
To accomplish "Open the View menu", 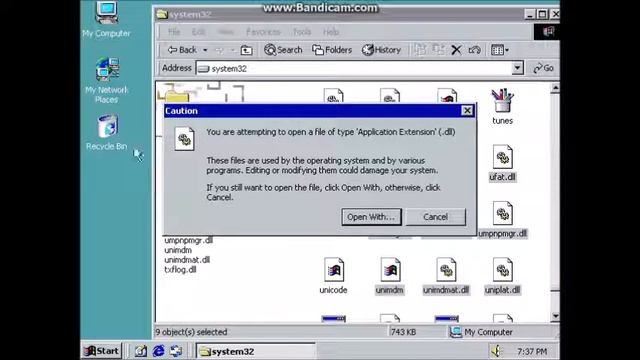I will pos(226,32).
